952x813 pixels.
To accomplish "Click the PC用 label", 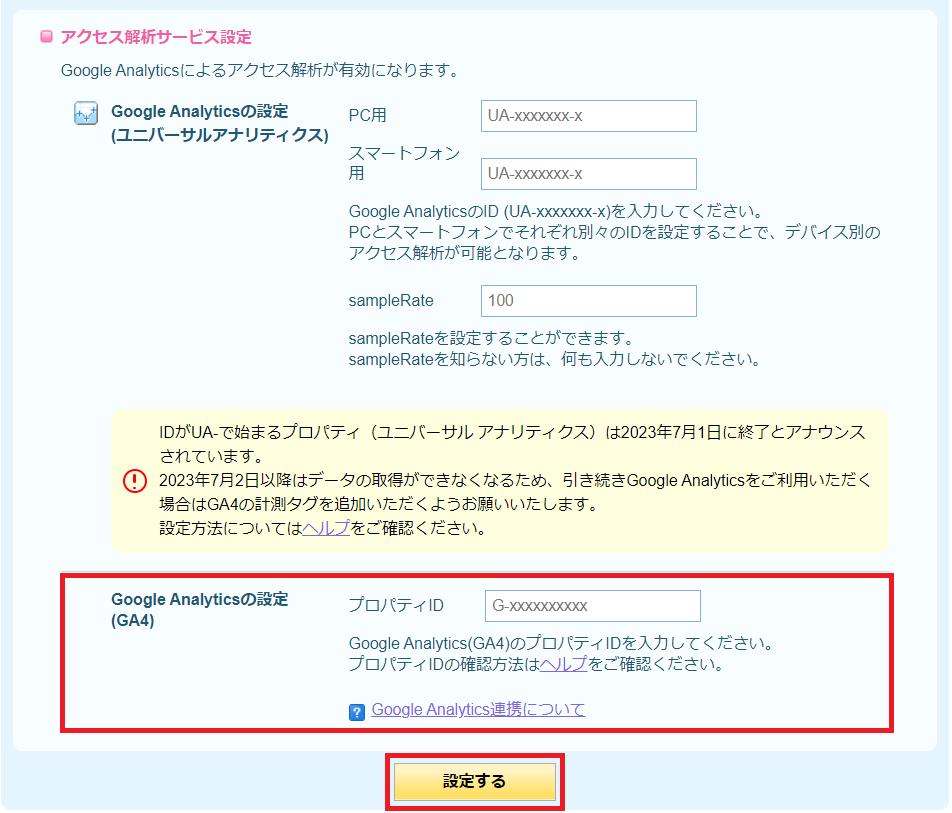I will tap(367, 115).
